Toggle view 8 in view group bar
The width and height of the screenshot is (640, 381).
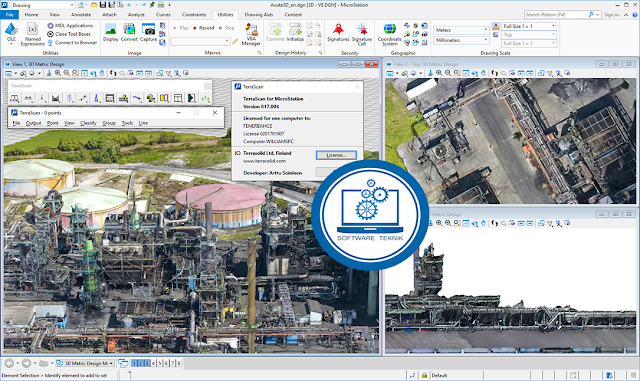pyautogui.click(x=178, y=363)
